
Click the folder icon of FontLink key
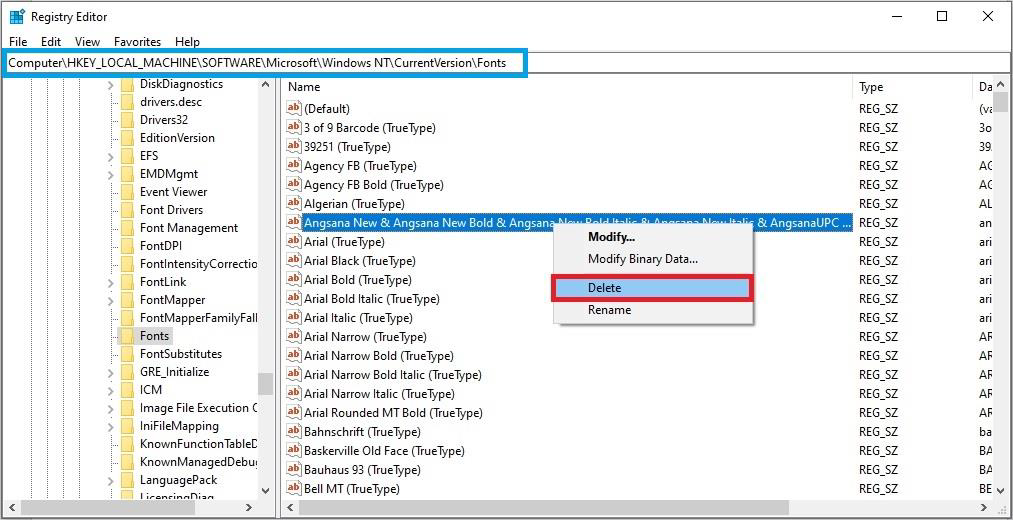click(x=127, y=282)
